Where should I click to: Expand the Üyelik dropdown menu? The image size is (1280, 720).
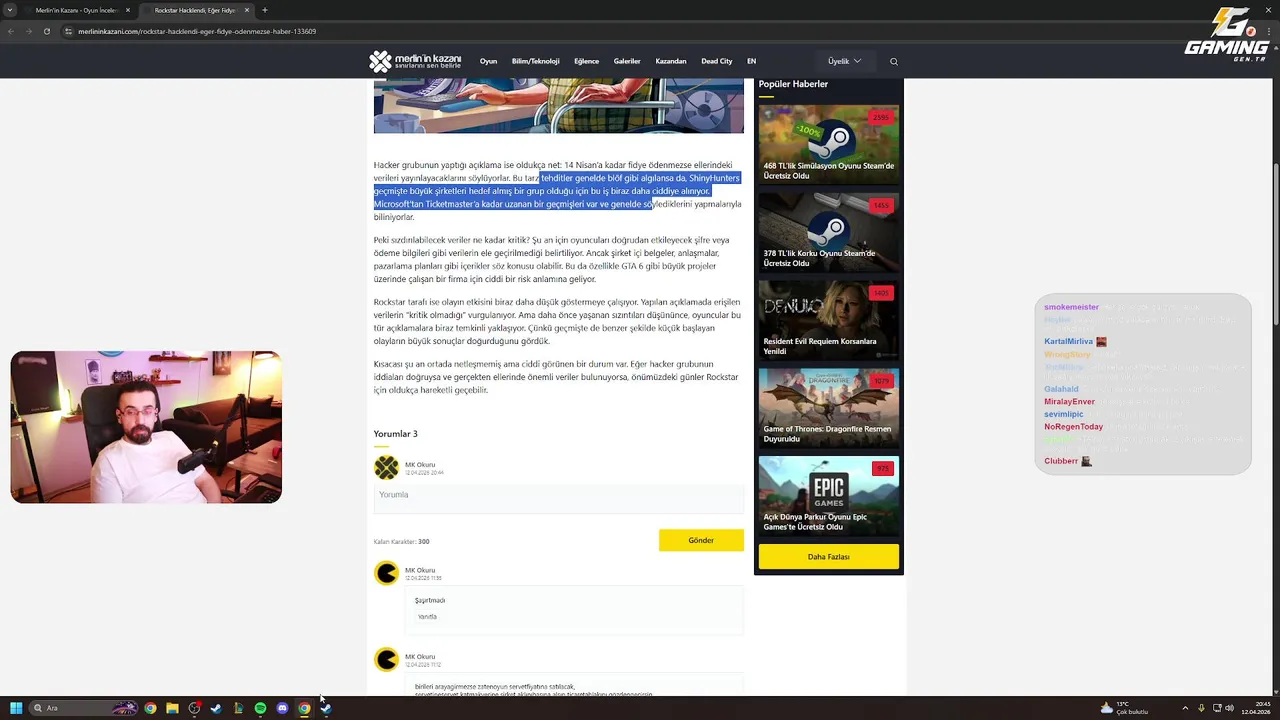(x=844, y=61)
